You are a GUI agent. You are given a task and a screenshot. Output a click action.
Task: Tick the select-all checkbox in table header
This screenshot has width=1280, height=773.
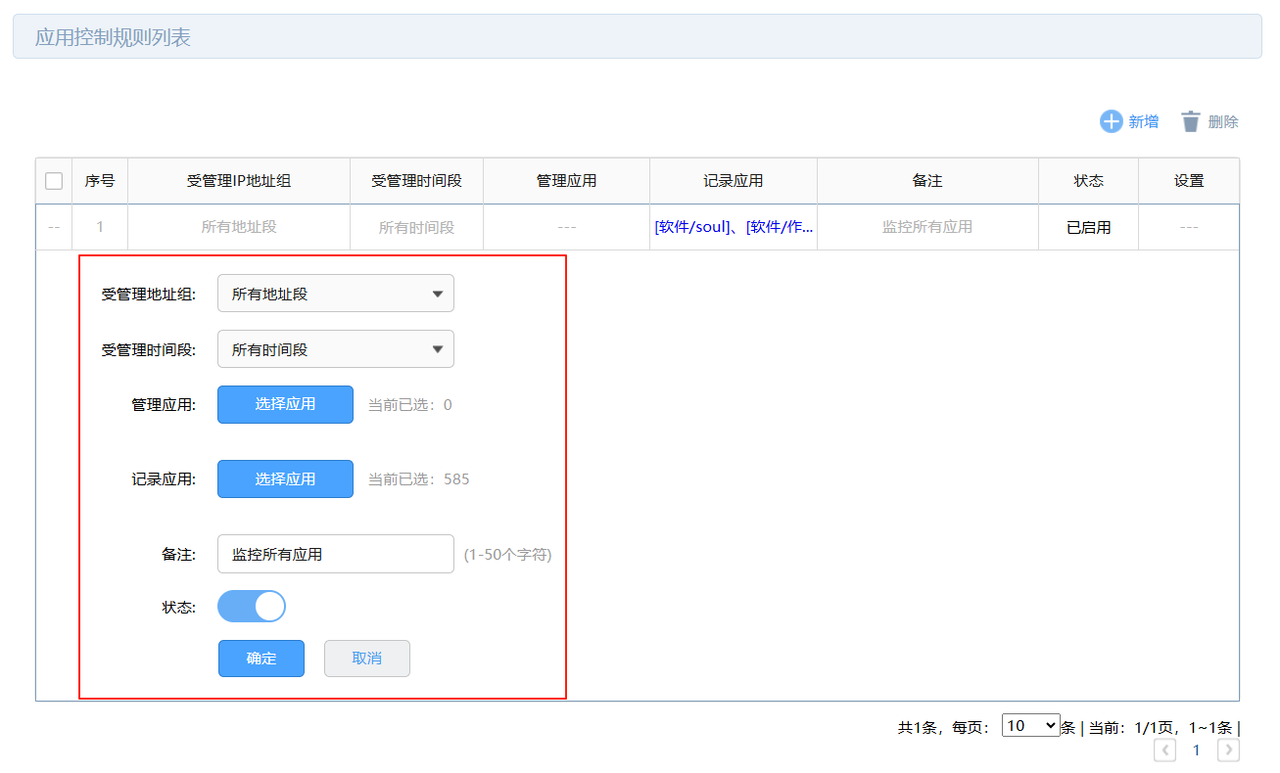(x=54, y=181)
